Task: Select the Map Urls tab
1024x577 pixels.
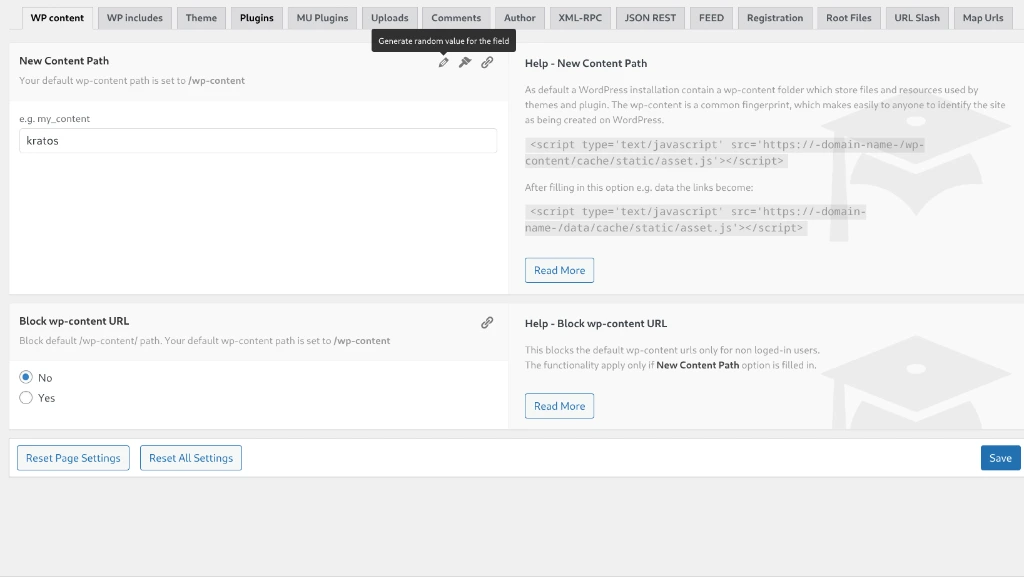Action: pos(983,18)
